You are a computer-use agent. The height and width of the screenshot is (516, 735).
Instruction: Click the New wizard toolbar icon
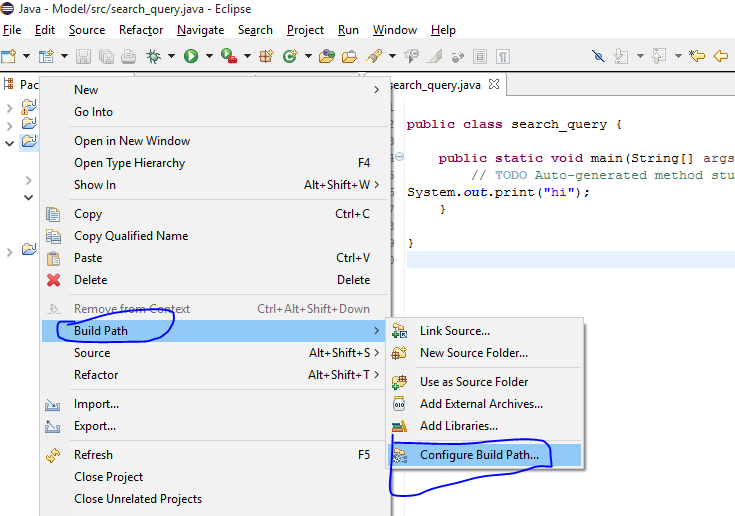coord(9,56)
